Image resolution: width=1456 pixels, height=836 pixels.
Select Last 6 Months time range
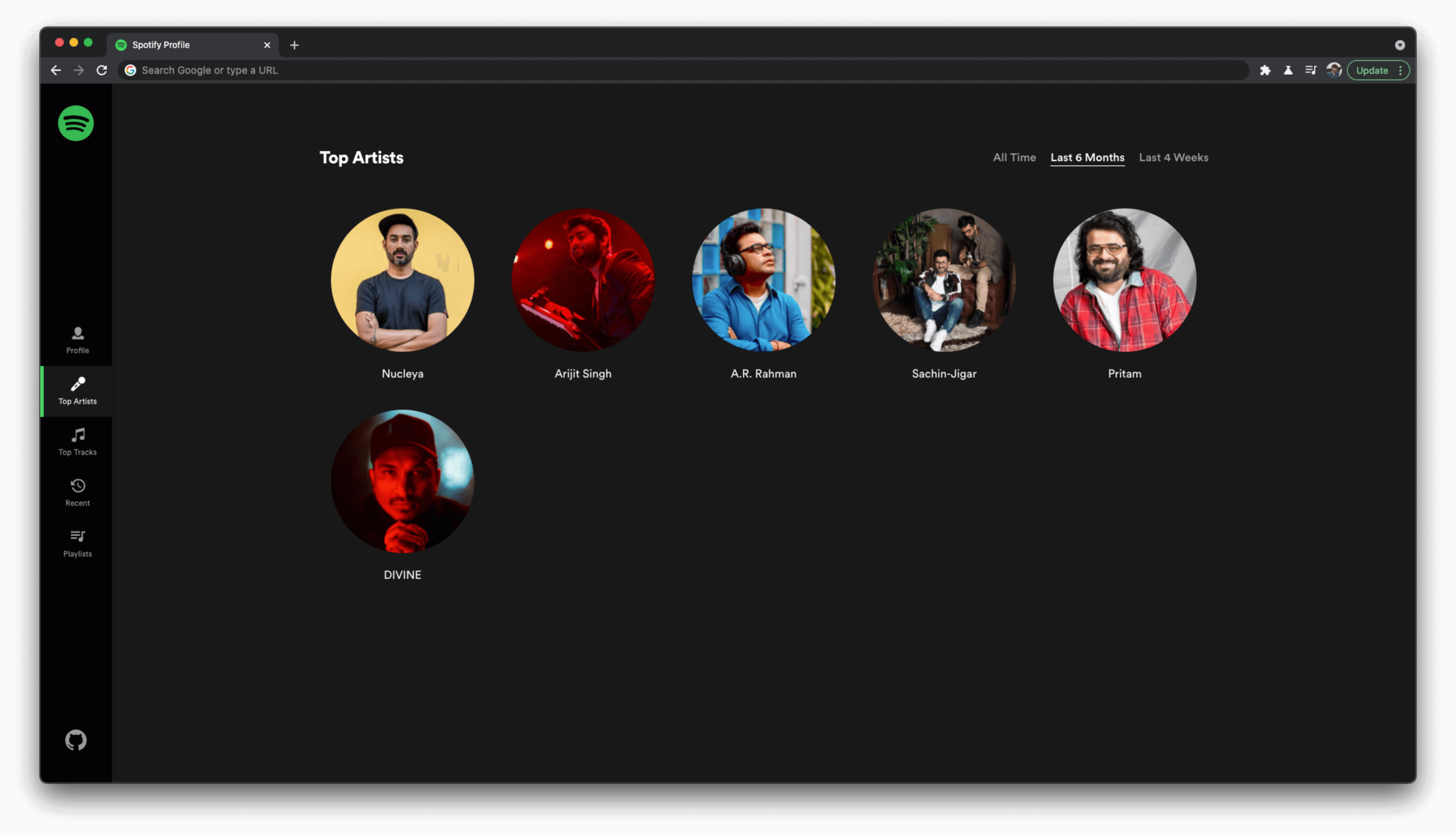click(1087, 157)
